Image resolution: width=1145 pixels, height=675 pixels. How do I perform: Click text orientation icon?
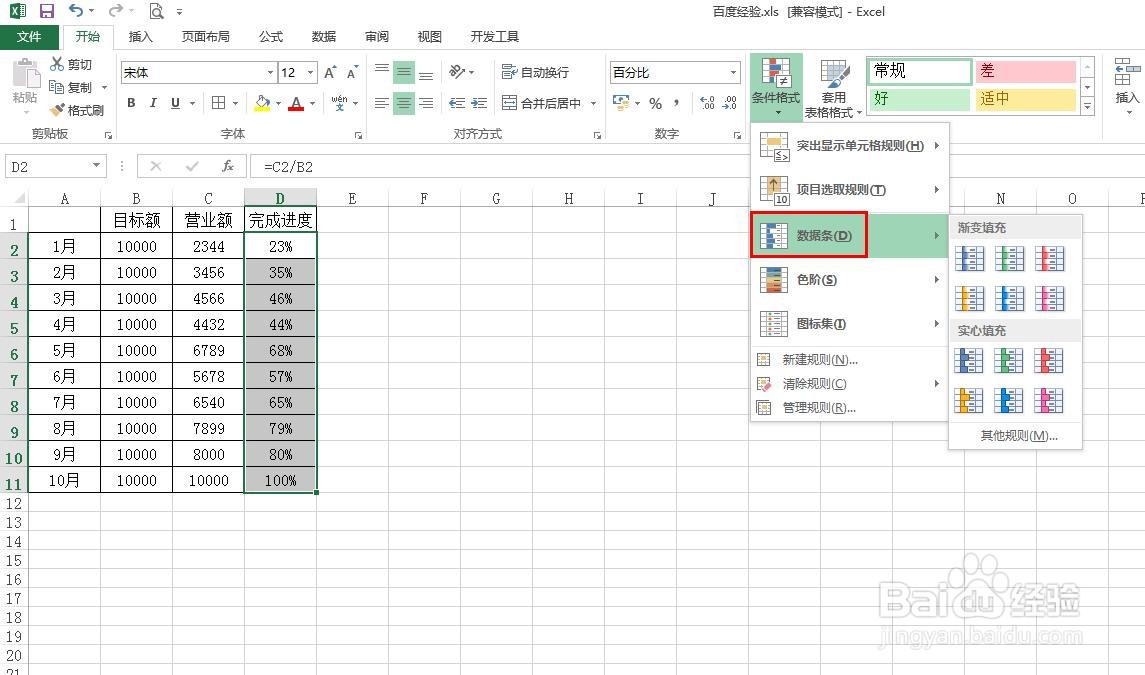coord(458,72)
